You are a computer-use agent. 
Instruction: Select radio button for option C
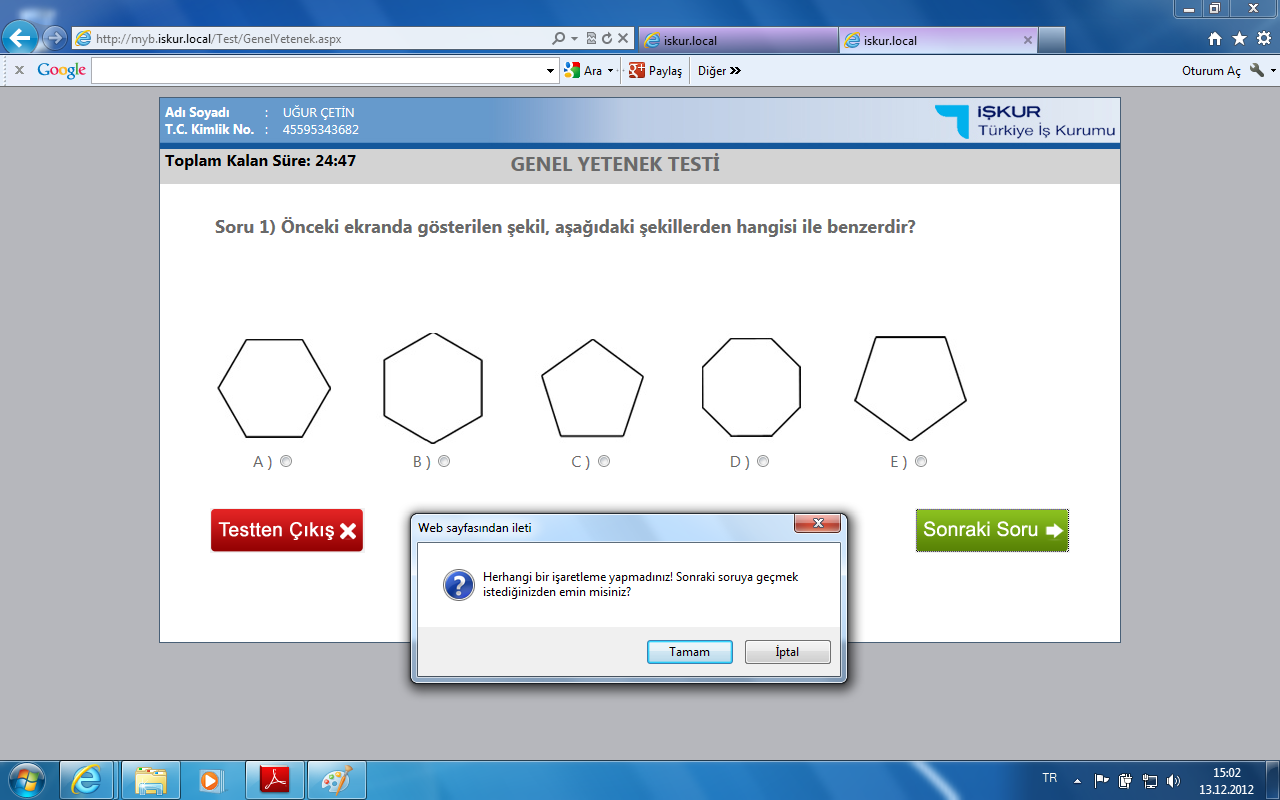pos(604,461)
